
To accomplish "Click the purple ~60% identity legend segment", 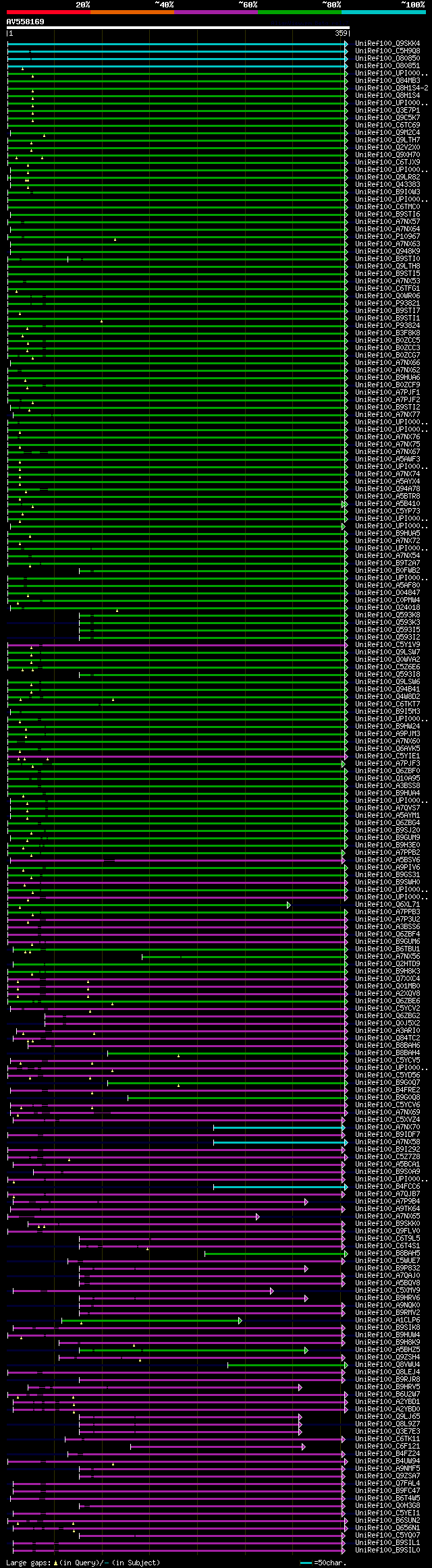I will (x=216, y=12).
